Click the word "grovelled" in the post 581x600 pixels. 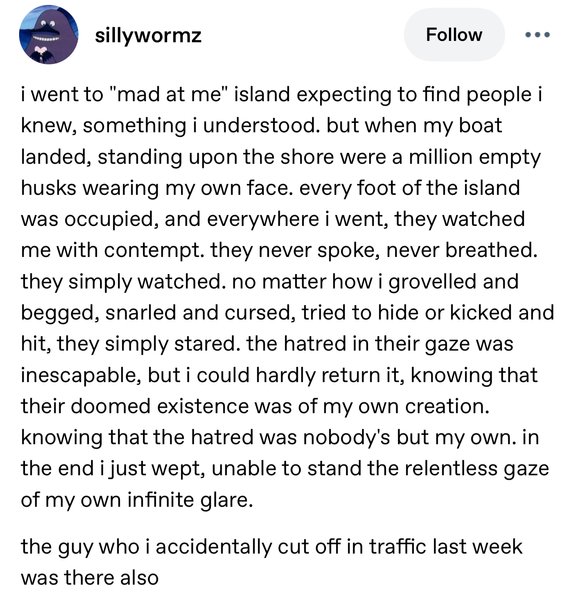pyautogui.click(x=432, y=282)
